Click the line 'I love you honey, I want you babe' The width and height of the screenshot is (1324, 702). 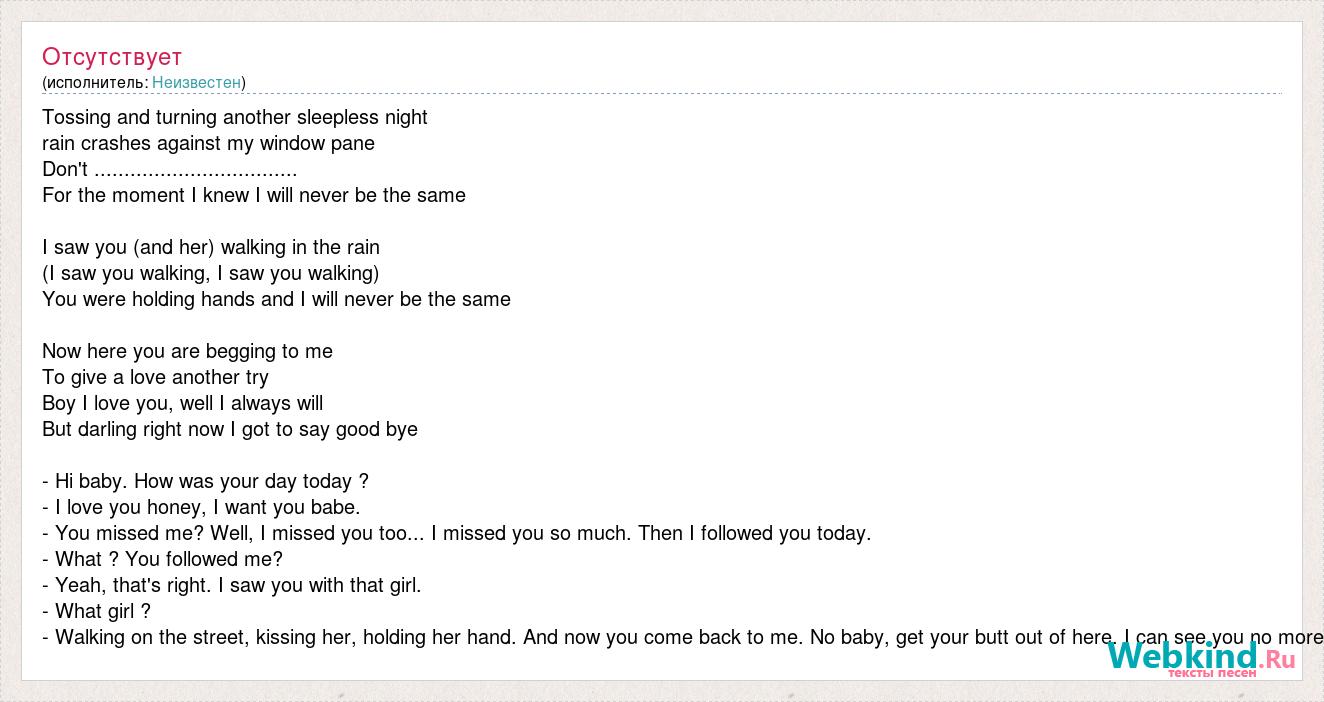[201, 507]
